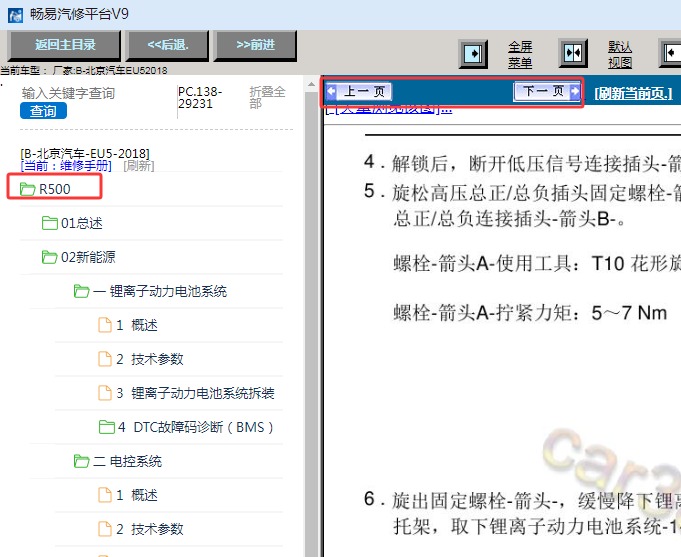The image size is (681, 557).
Task: Open the 01总述 tree item
Action: pyautogui.click(x=82, y=223)
